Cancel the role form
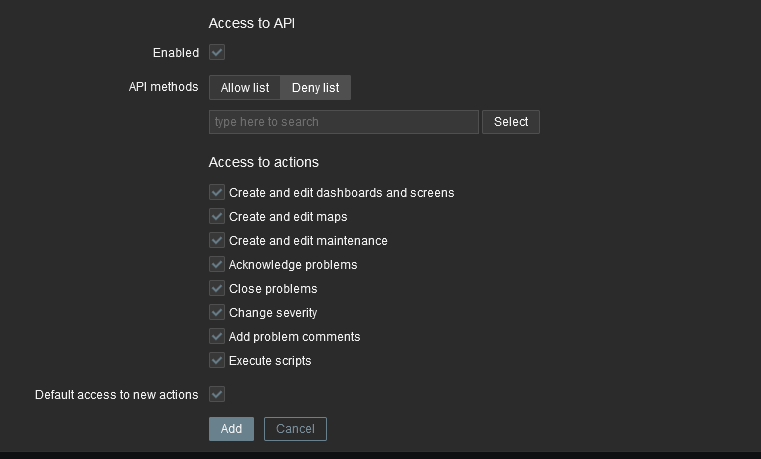 click(x=295, y=429)
